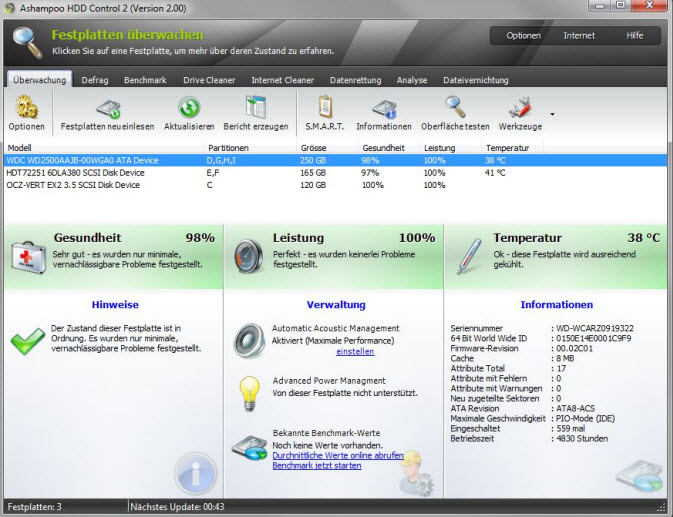The image size is (673, 517).
Task: Click the app icon in the title bar
Action: pos(9,8)
